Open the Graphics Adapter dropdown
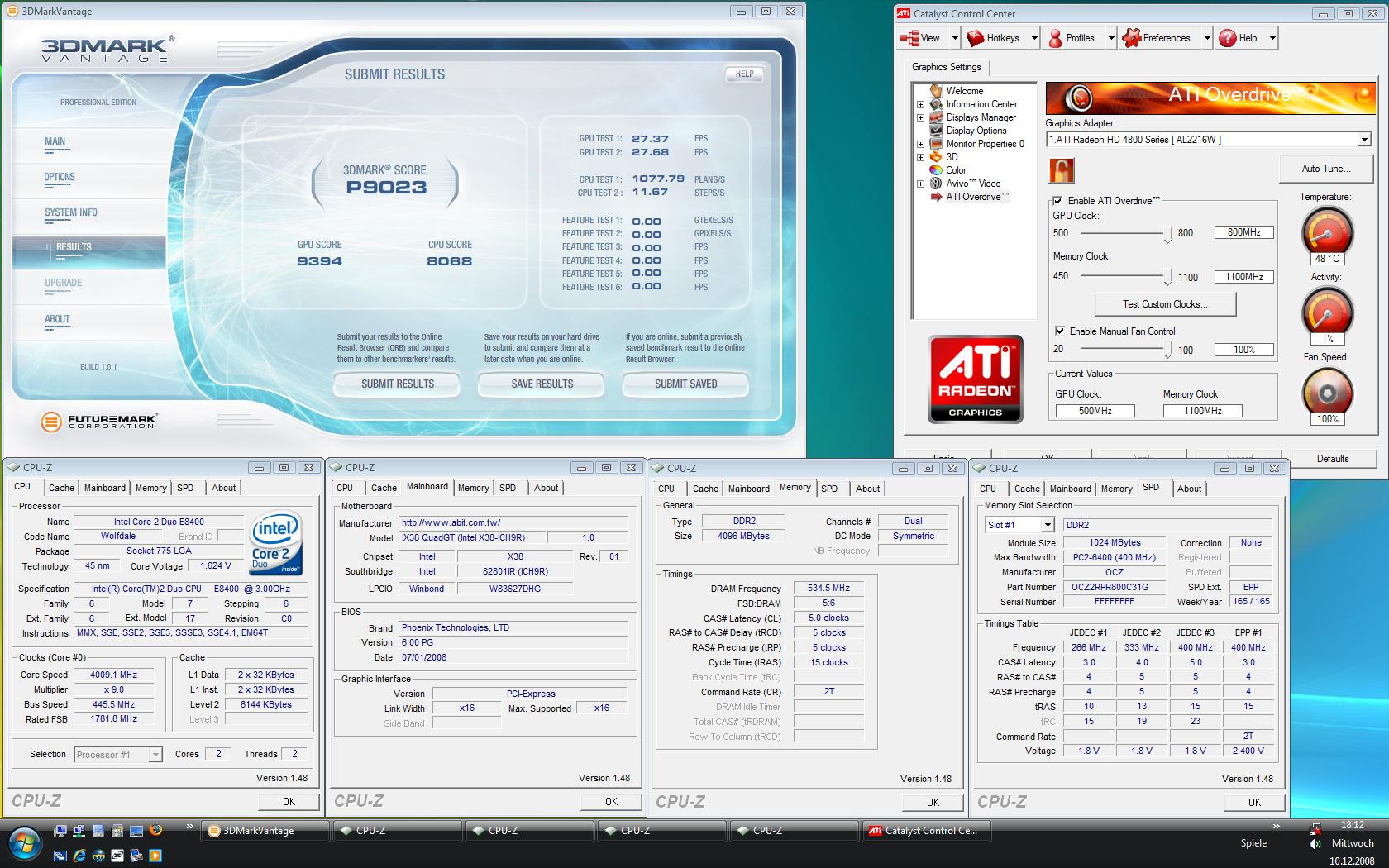Image resolution: width=1389 pixels, height=868 pixels. (1364, 140)
